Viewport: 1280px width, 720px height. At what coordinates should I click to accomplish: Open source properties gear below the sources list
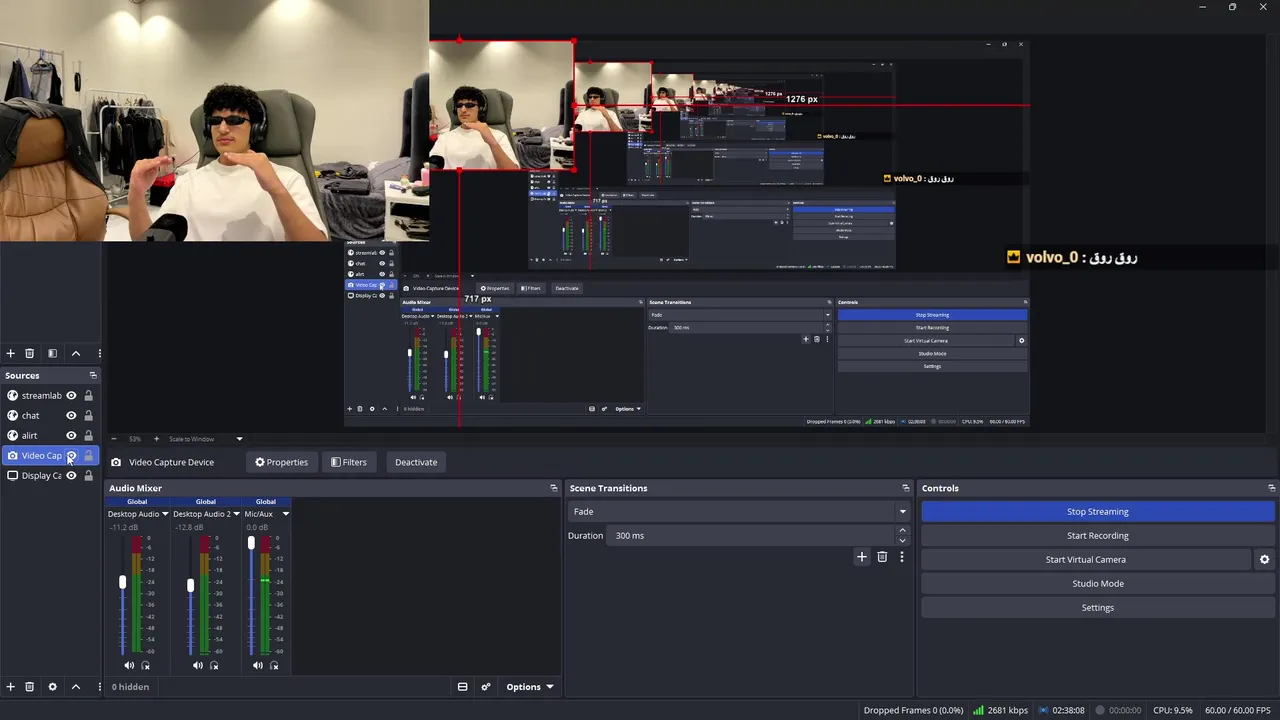point(52,687)
